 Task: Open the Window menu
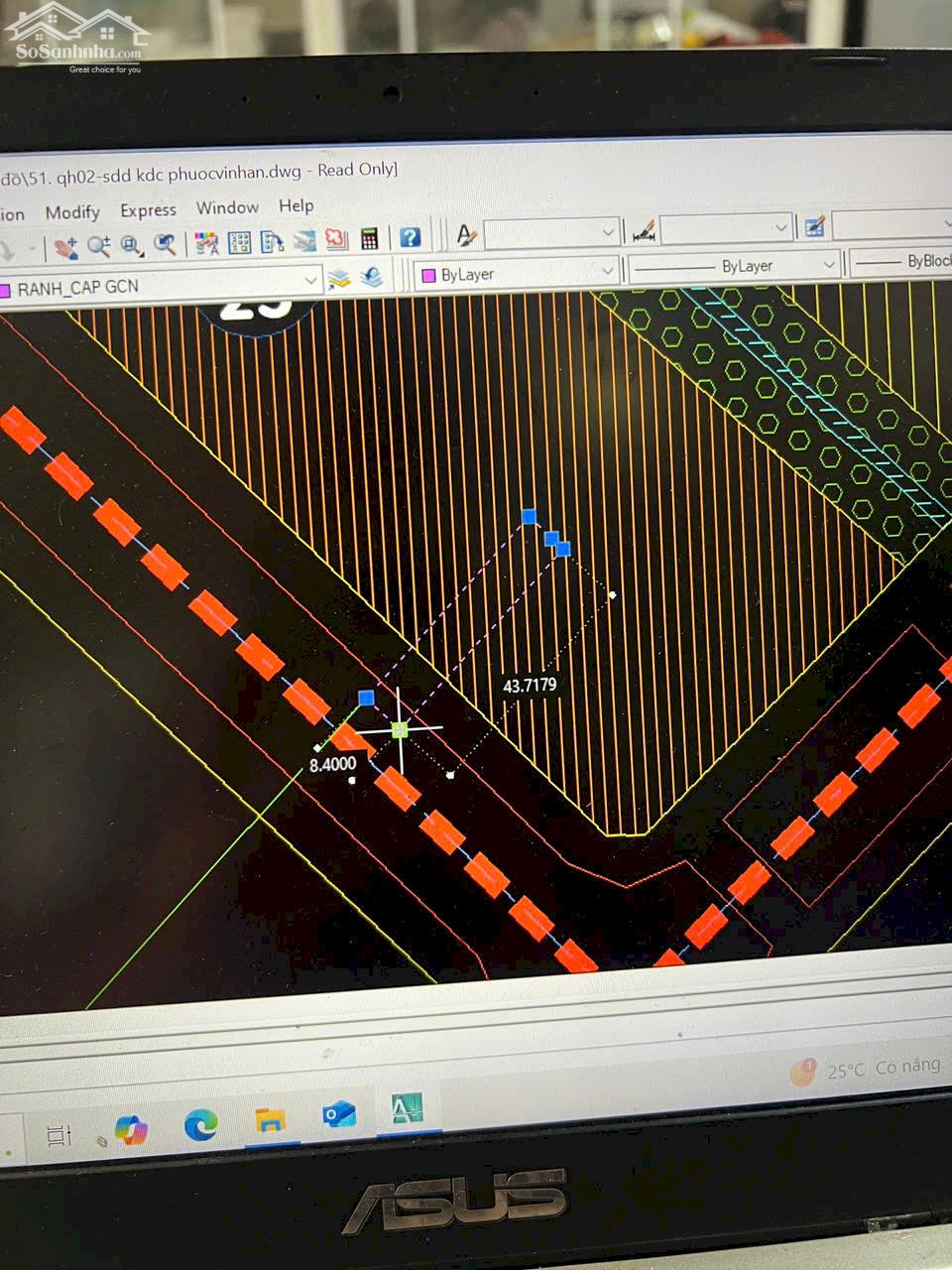point(227,207)
